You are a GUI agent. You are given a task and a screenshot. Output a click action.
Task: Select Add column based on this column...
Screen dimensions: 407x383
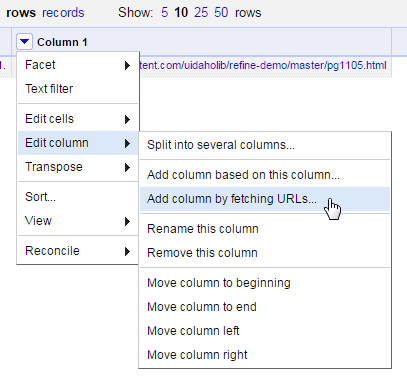tap(265, 175)
